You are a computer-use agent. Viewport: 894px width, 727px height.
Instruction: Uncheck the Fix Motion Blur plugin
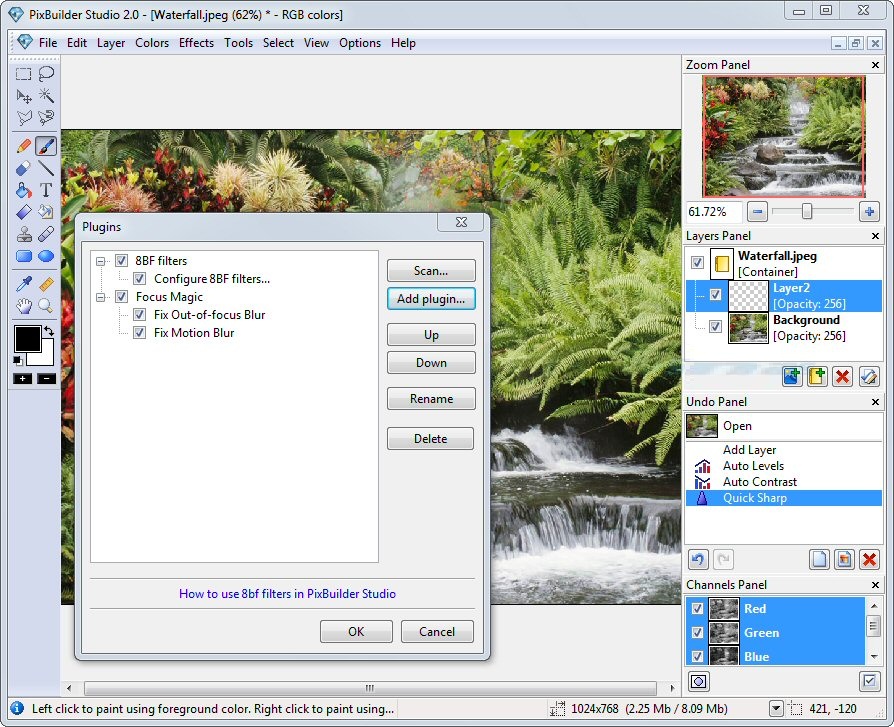tap(140, 333)
